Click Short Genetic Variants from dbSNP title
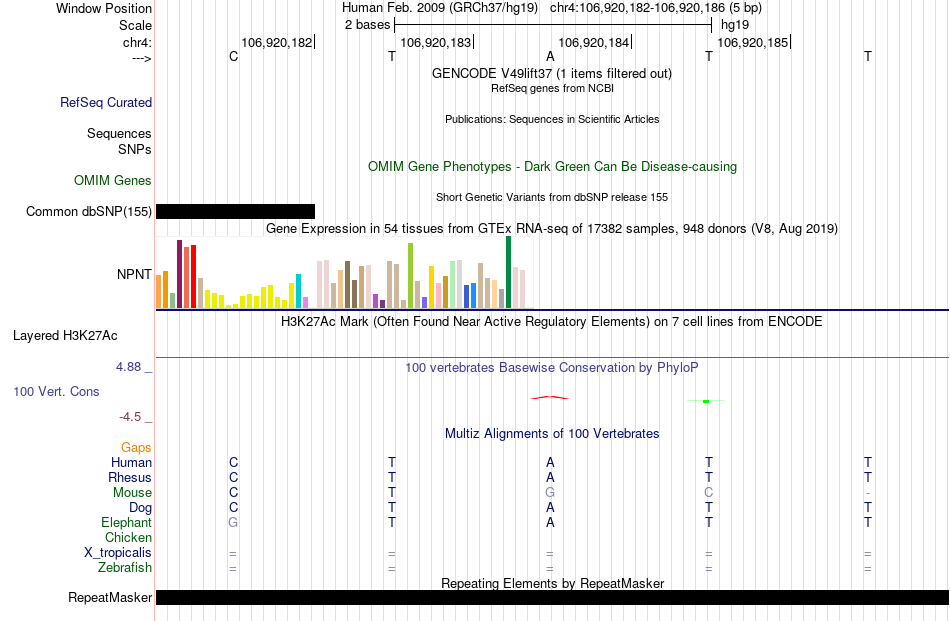The width and height of the screenshot is (950, 621). (552, 197)
